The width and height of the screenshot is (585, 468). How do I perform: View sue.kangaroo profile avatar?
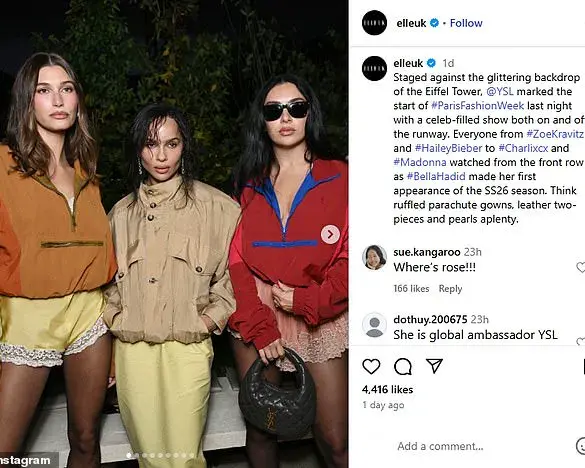click(x=374, y=257)
